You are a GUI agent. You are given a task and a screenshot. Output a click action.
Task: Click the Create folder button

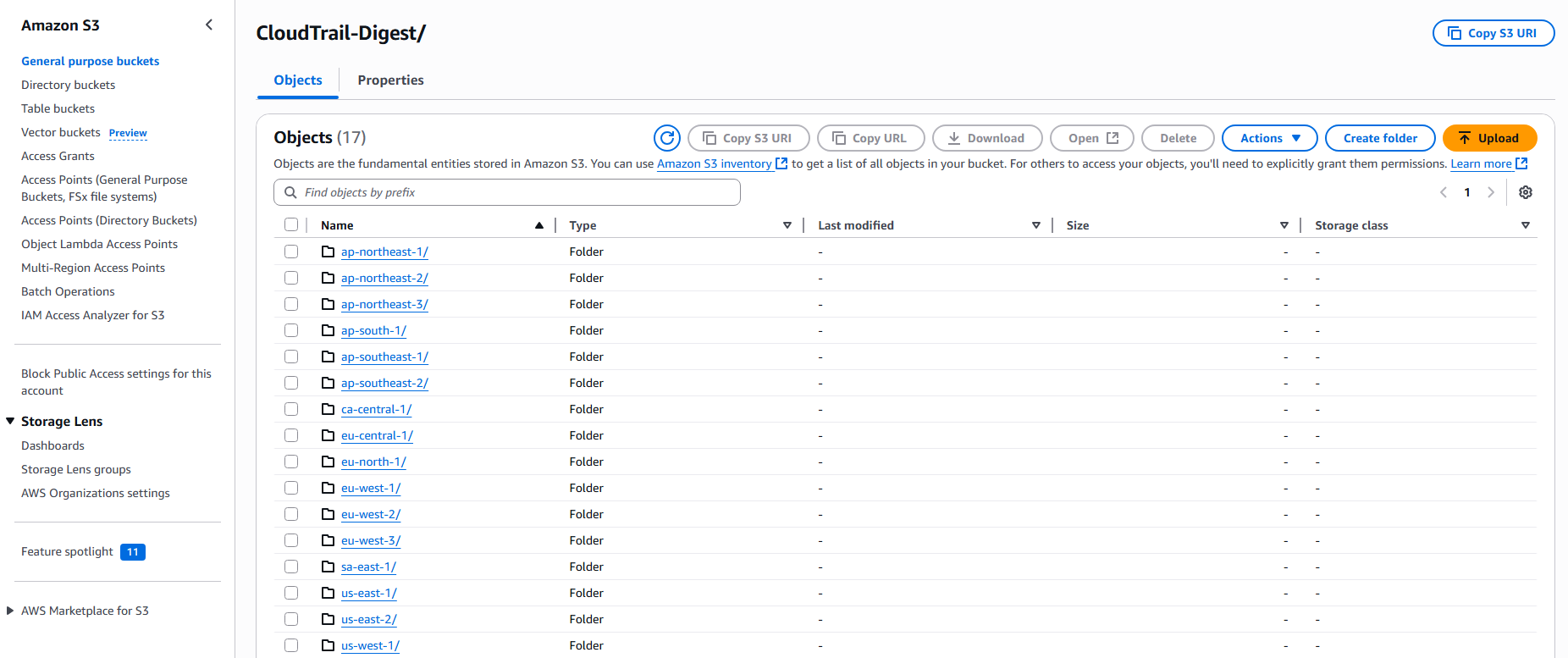pos(1380,138)
